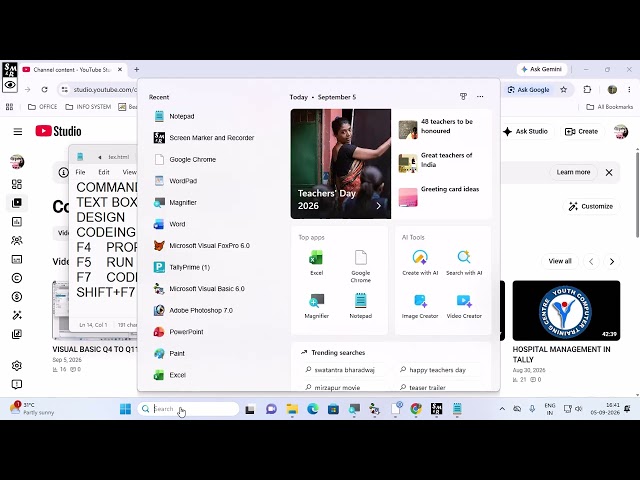Open Video Creator AI tool

[464, 306]
